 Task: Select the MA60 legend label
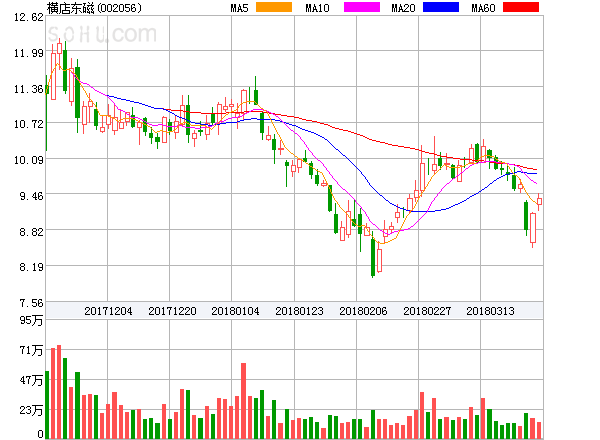click(483, 8)
